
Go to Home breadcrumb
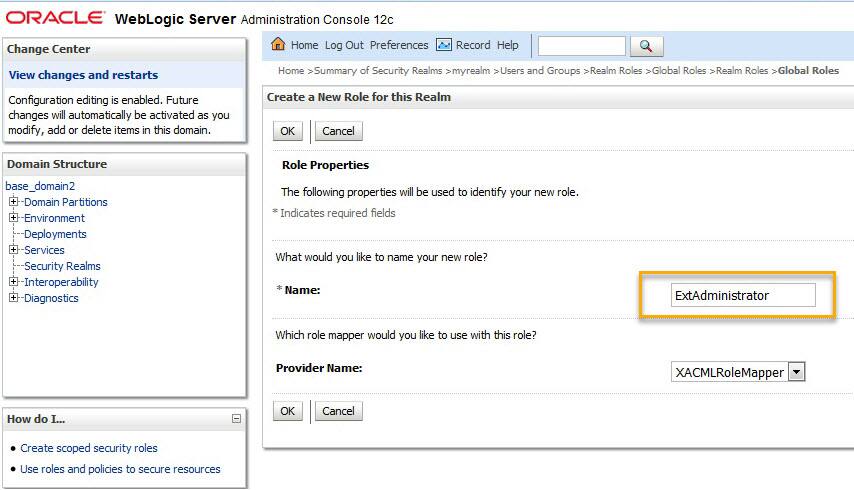[291, 71]
